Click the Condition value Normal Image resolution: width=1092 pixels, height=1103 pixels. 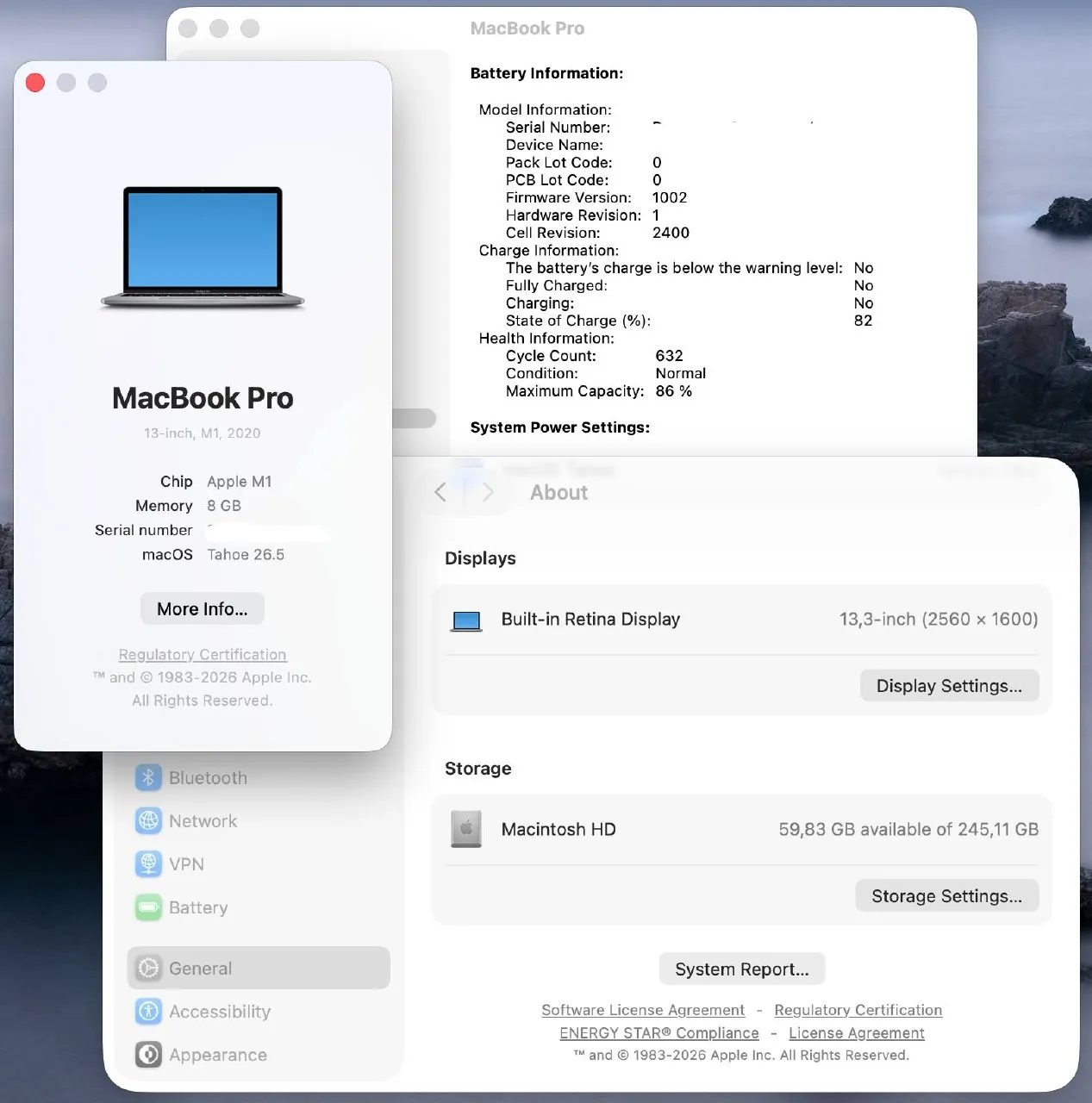[x=681, y=373]
